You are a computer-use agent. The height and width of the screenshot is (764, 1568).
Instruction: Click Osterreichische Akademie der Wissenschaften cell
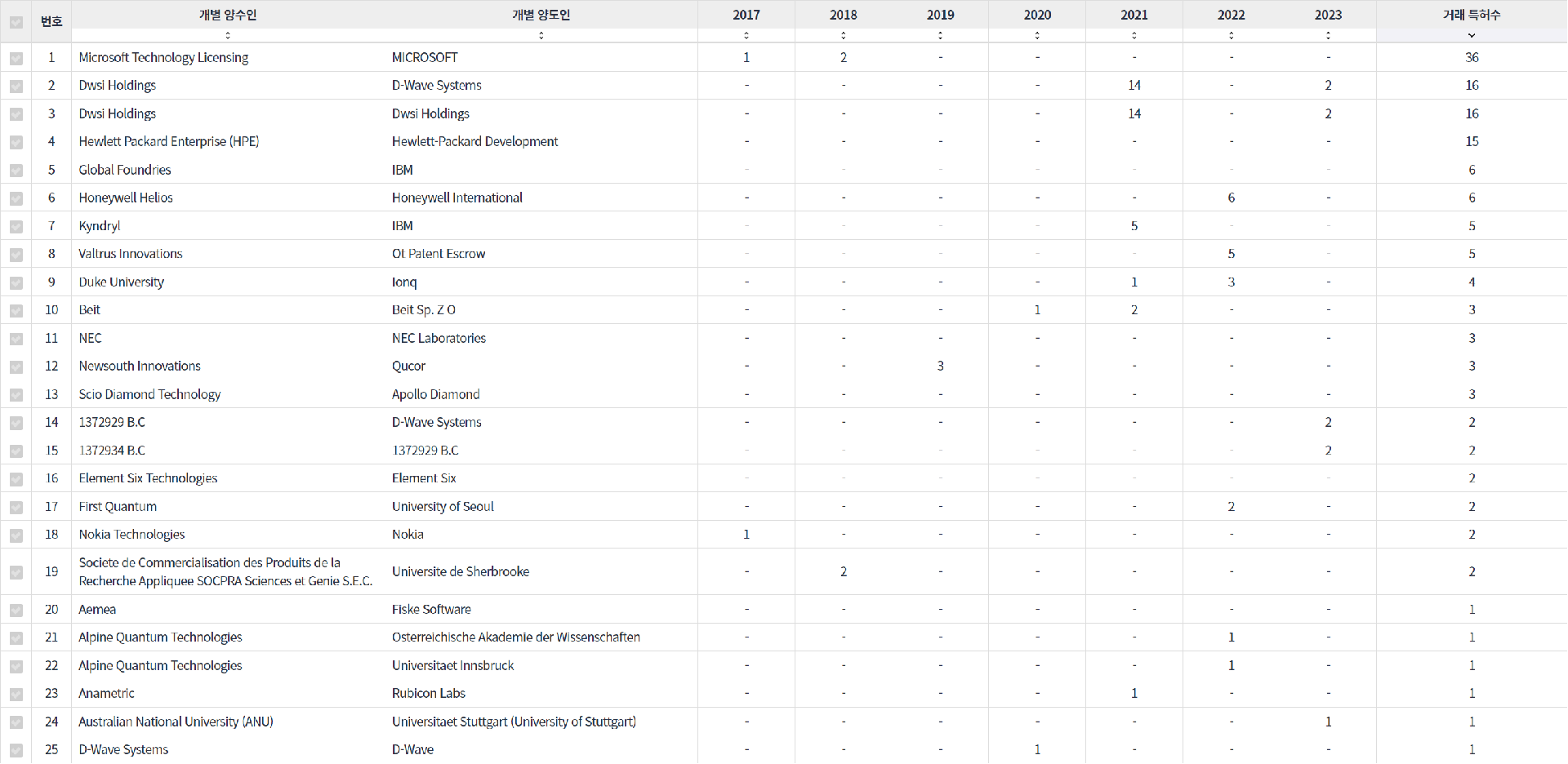(x=516, y=637)
